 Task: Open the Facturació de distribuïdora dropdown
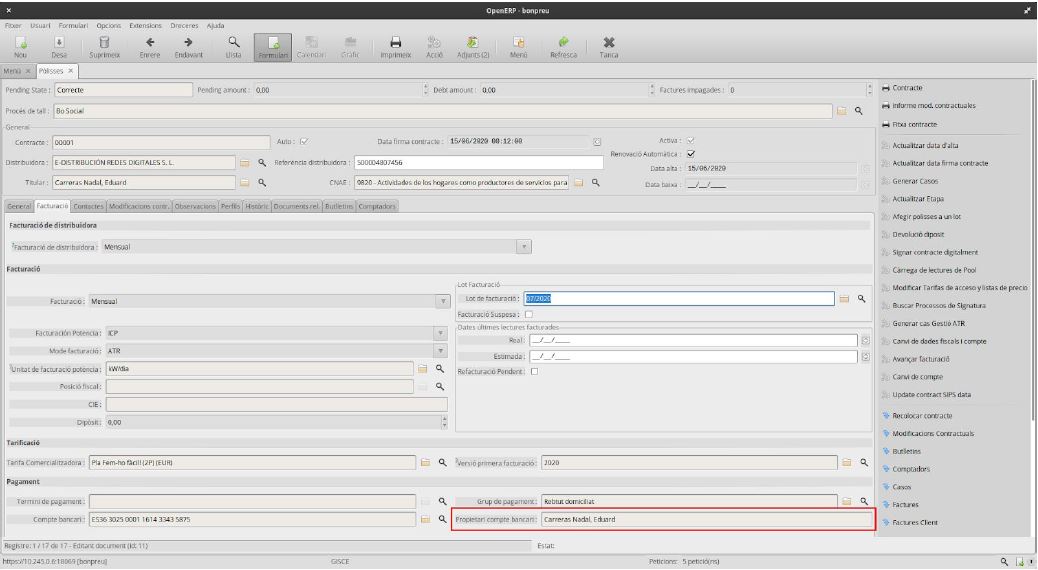click(523, 247)
